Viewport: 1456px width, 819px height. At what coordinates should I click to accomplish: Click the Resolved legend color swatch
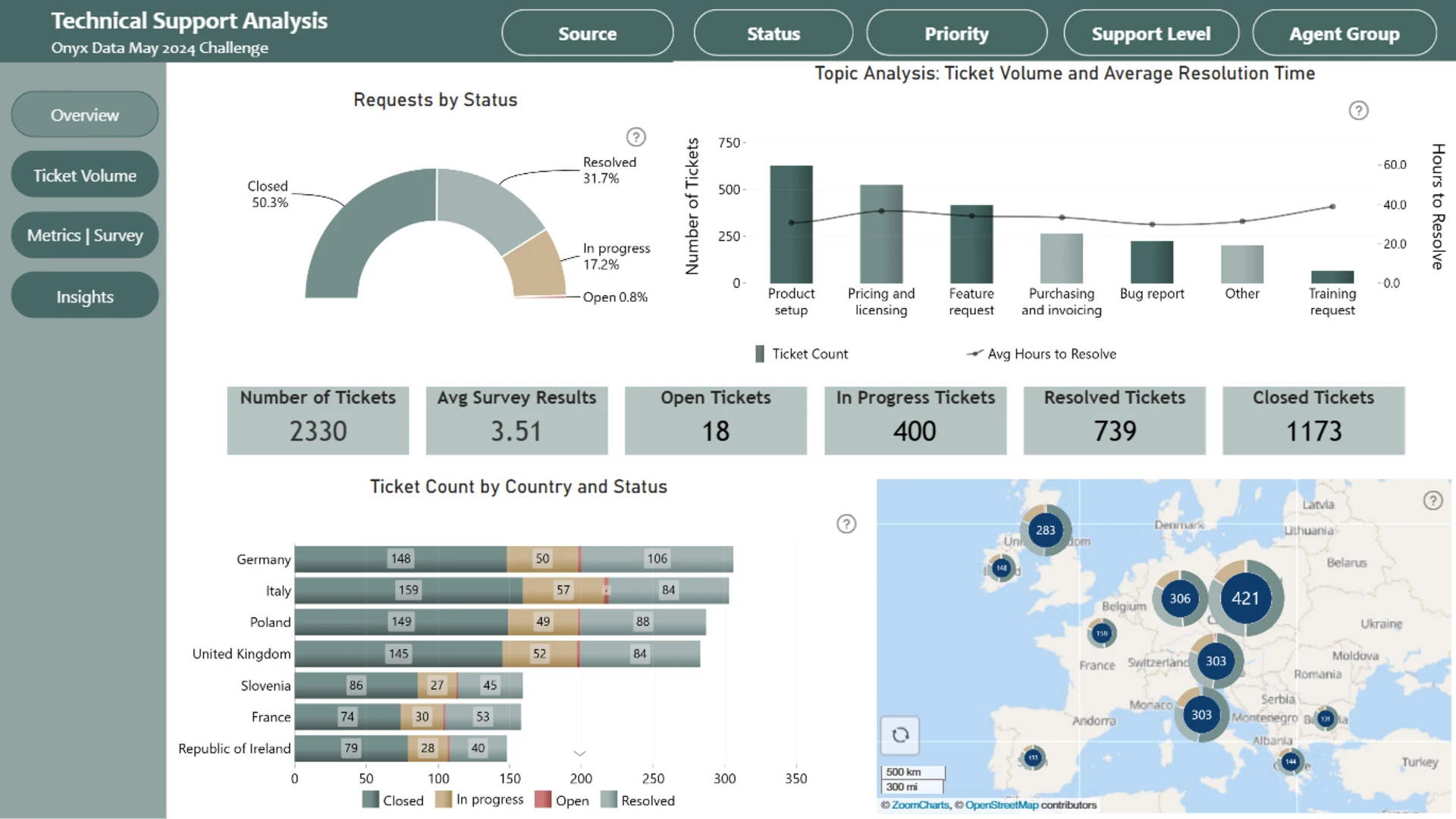(608, 800)
